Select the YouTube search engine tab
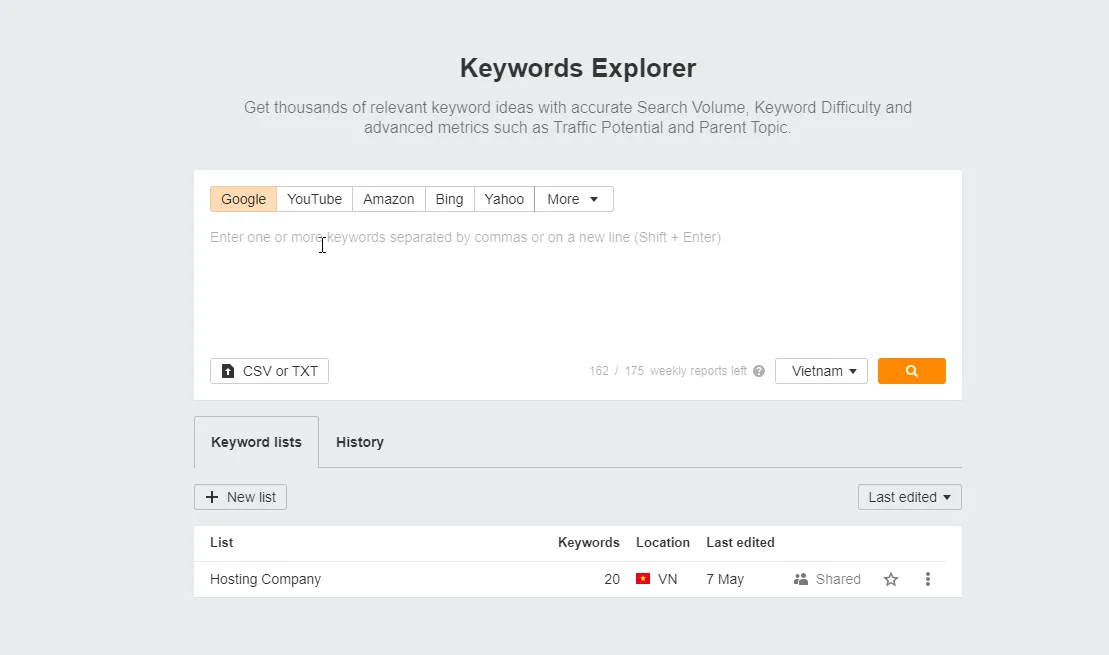Screen dimensions: 1109x655 (314, 199)
